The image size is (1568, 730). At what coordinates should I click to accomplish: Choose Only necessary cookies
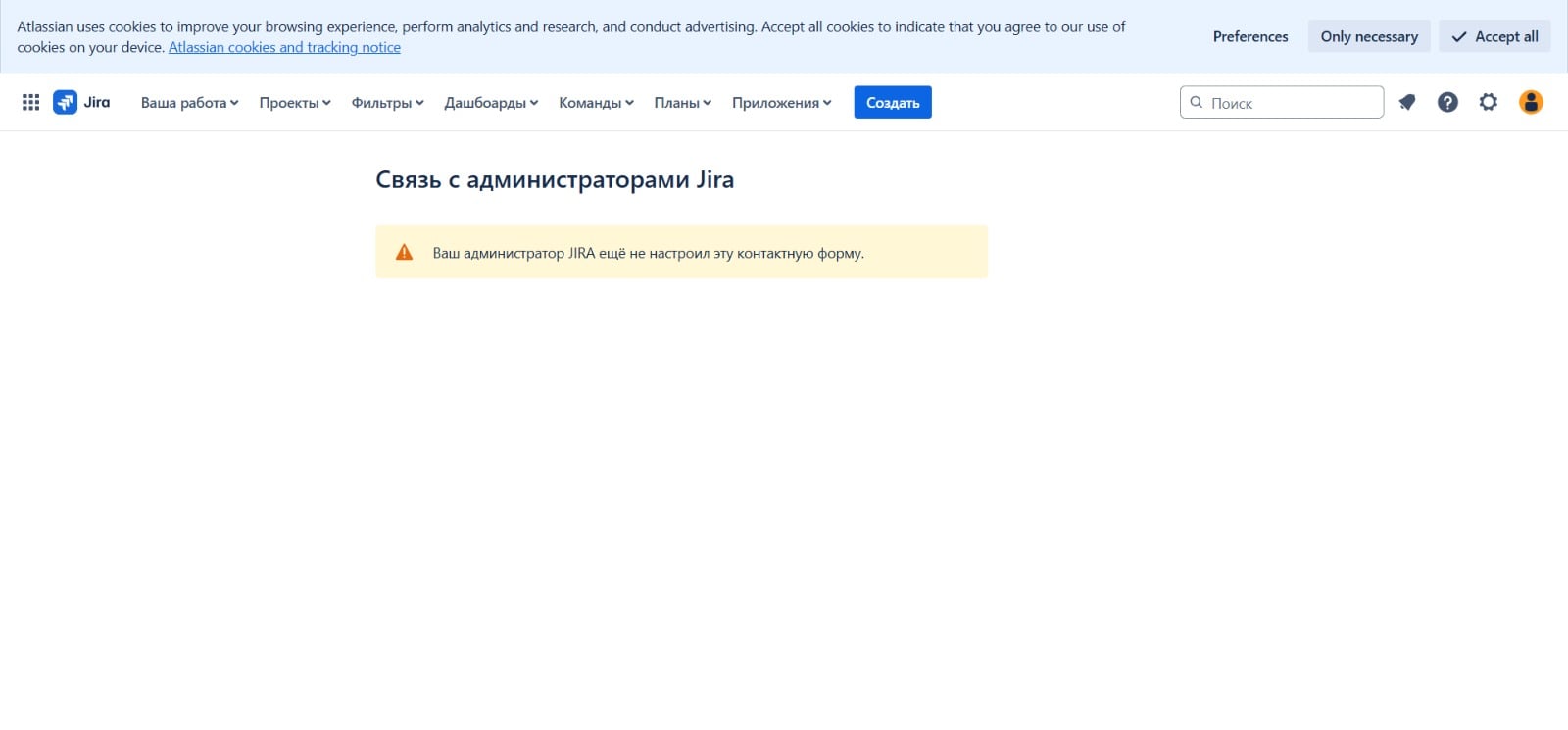[x=1369, y=36]
